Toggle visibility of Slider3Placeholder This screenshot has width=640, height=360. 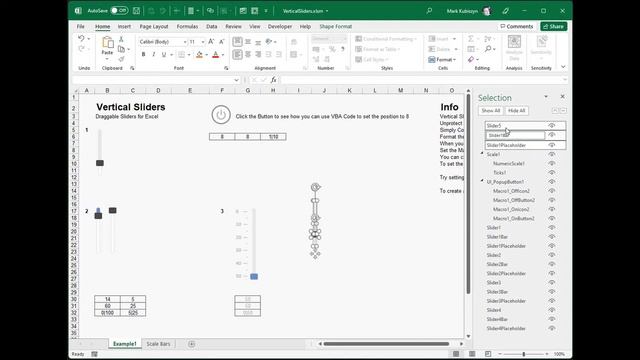coord(552,301)
